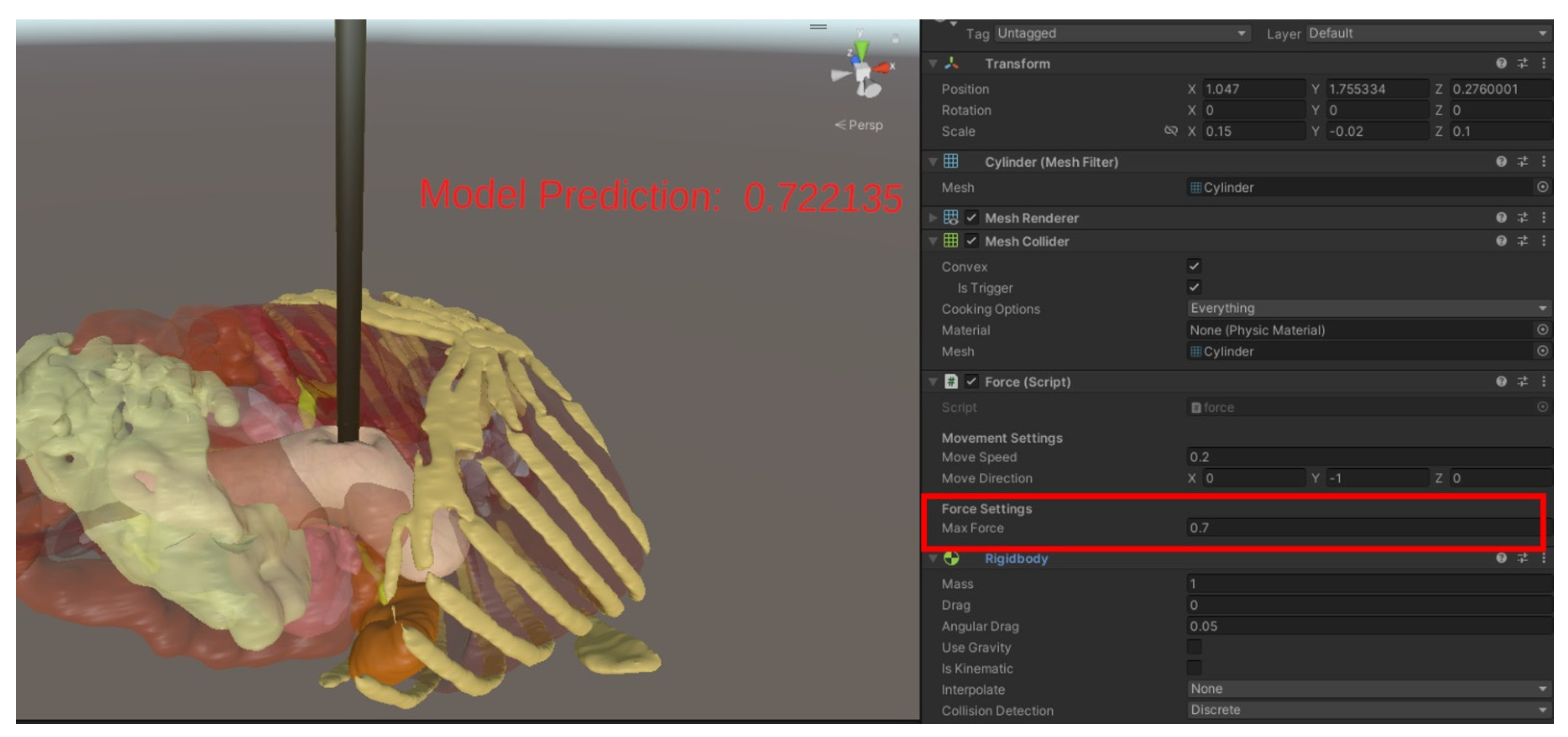Expand the Mesh Renderer component foldout
Viewport: 1568px width, 737px height.
point(932,218)
